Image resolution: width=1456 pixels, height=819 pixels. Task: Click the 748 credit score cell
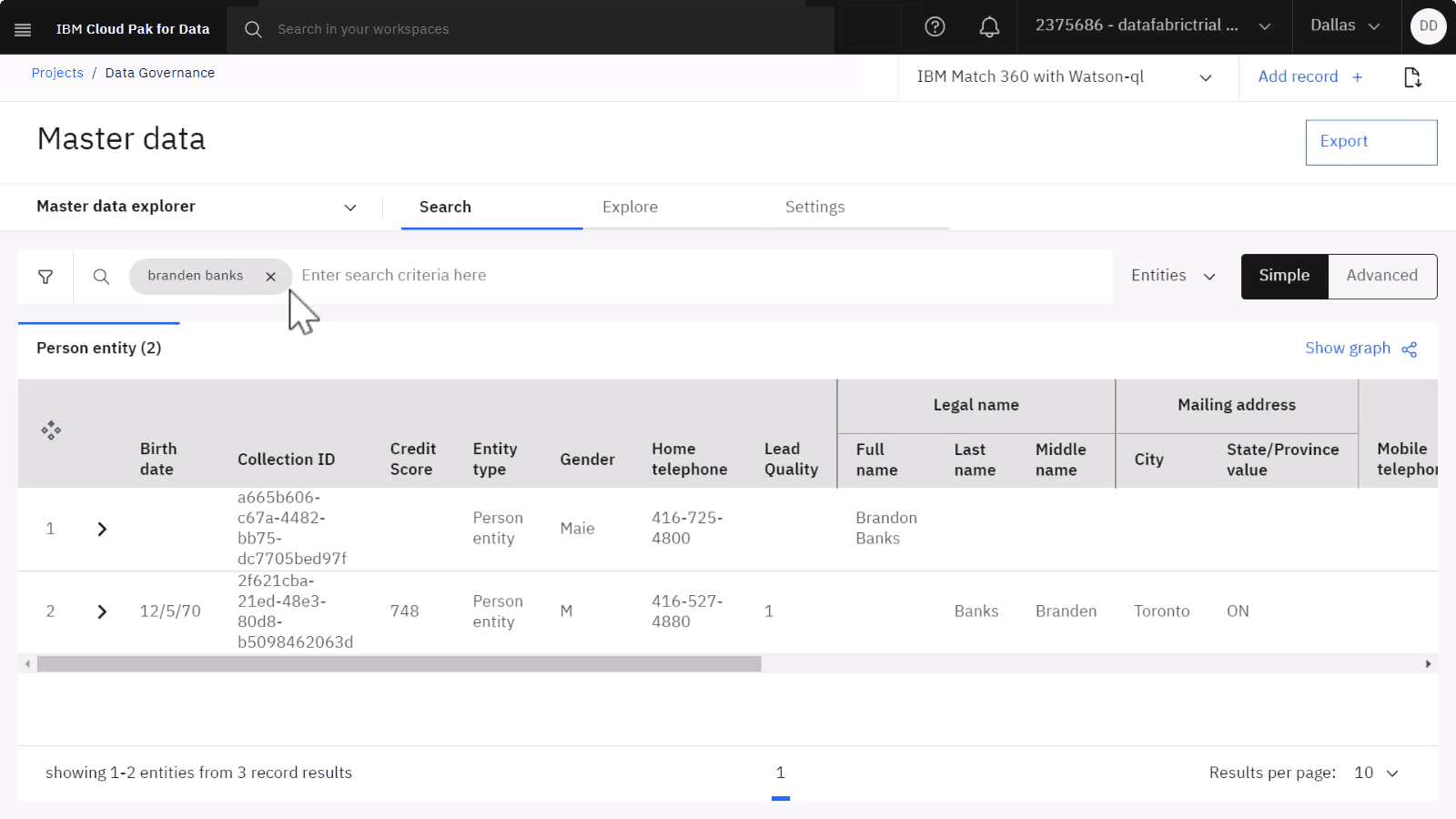(x=404, y=612)
